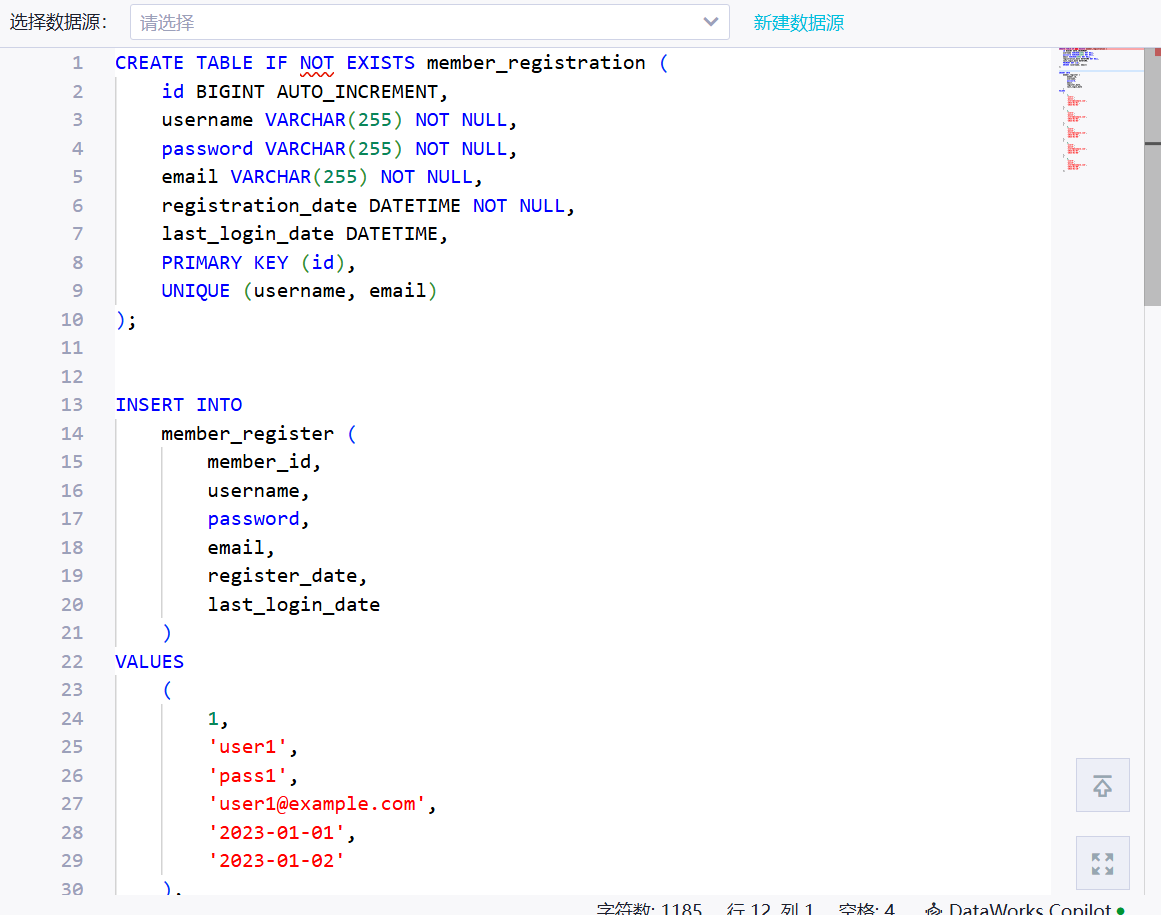Click the chevron on the data source selector
Viewport: 1161px width, 915px height.
711,22
